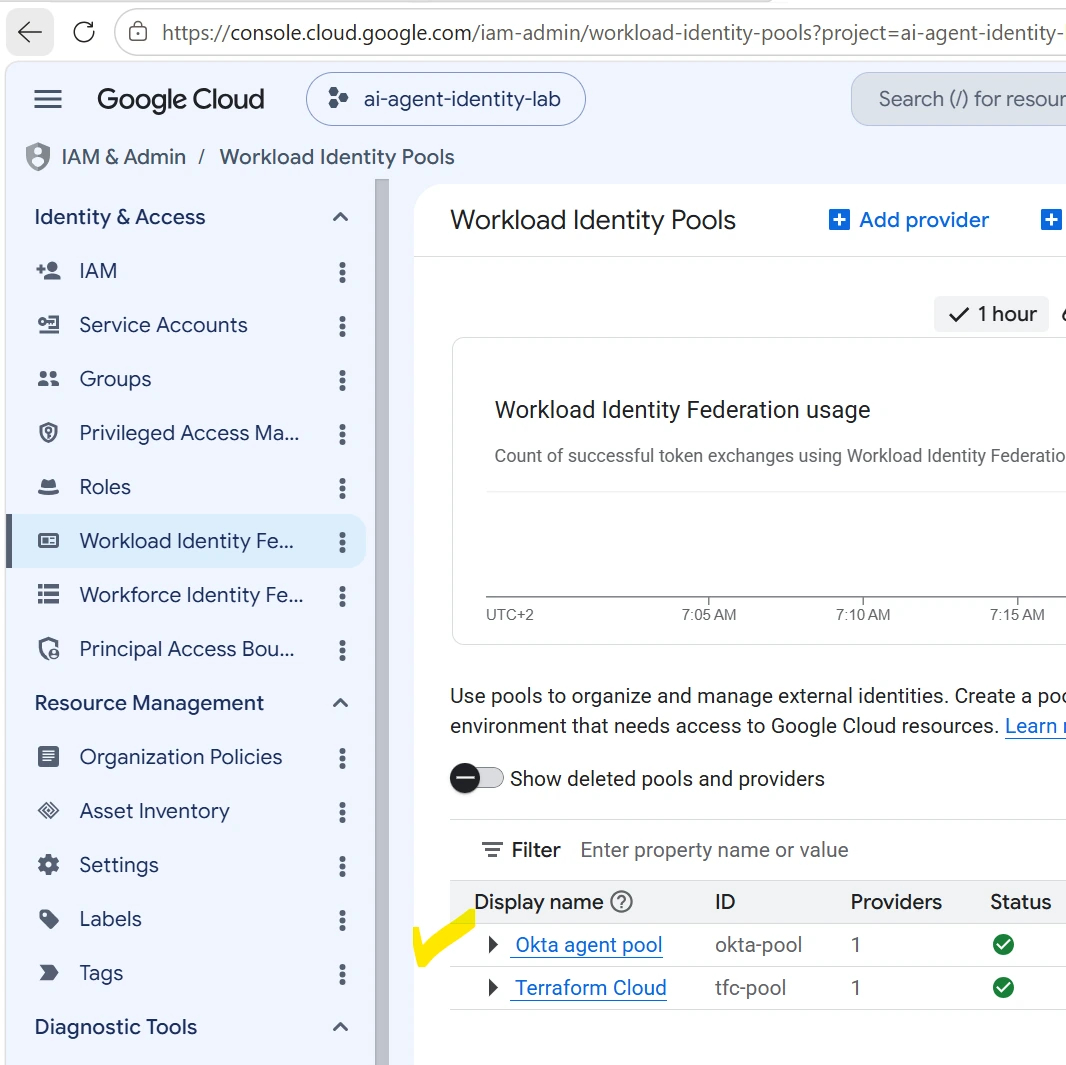
Task: Open more options for Asset Inventory
Action: (x=342, y=811)
